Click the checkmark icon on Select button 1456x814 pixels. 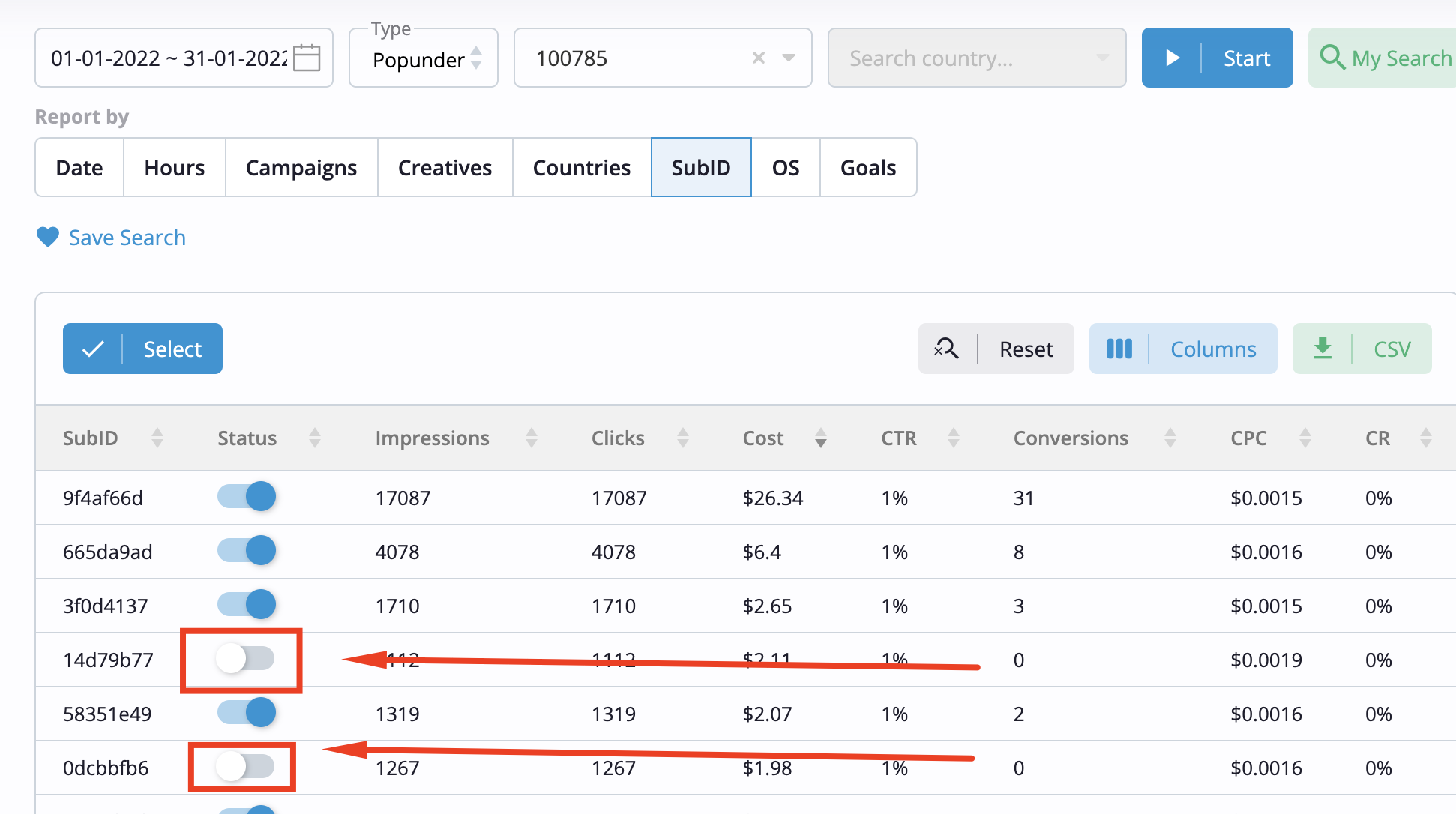coord(93,349)
